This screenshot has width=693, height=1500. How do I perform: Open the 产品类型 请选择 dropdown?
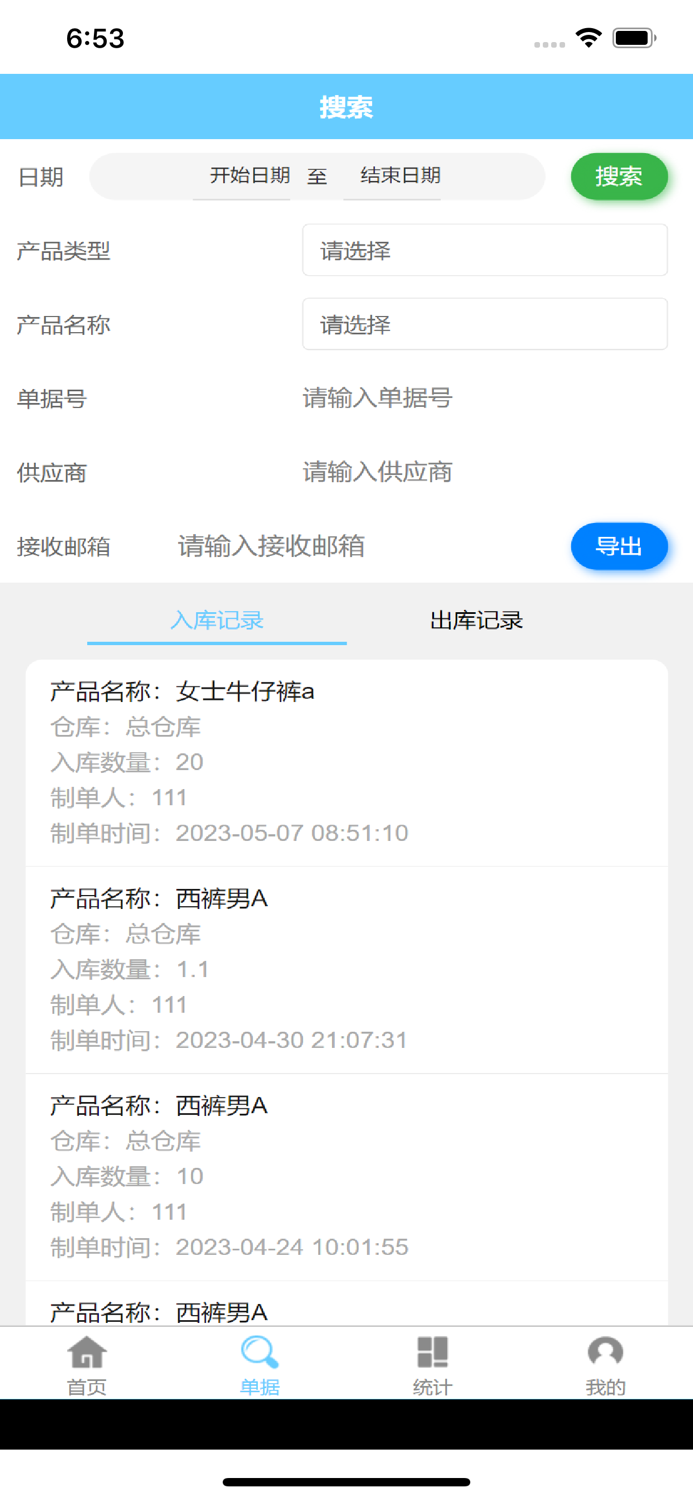[x=485, y=250]
